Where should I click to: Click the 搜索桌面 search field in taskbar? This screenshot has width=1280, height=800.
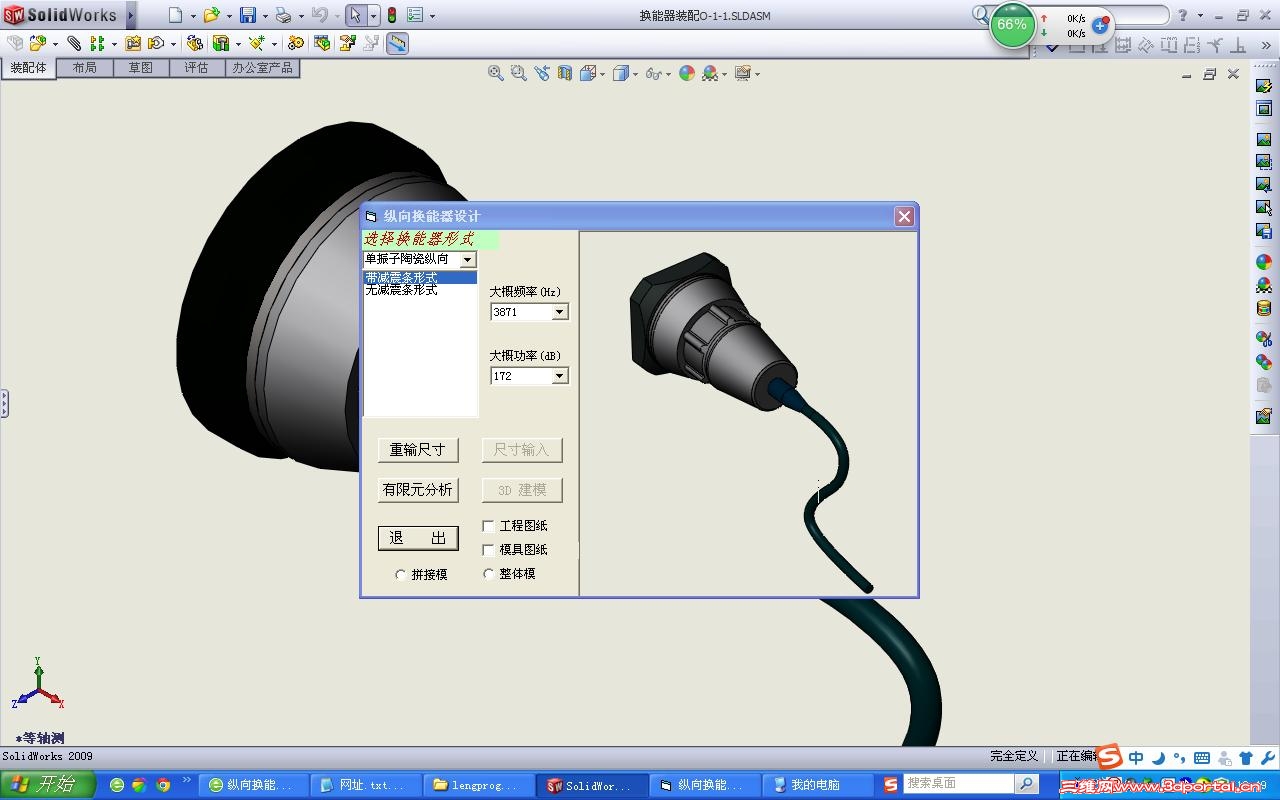point(960,784)
